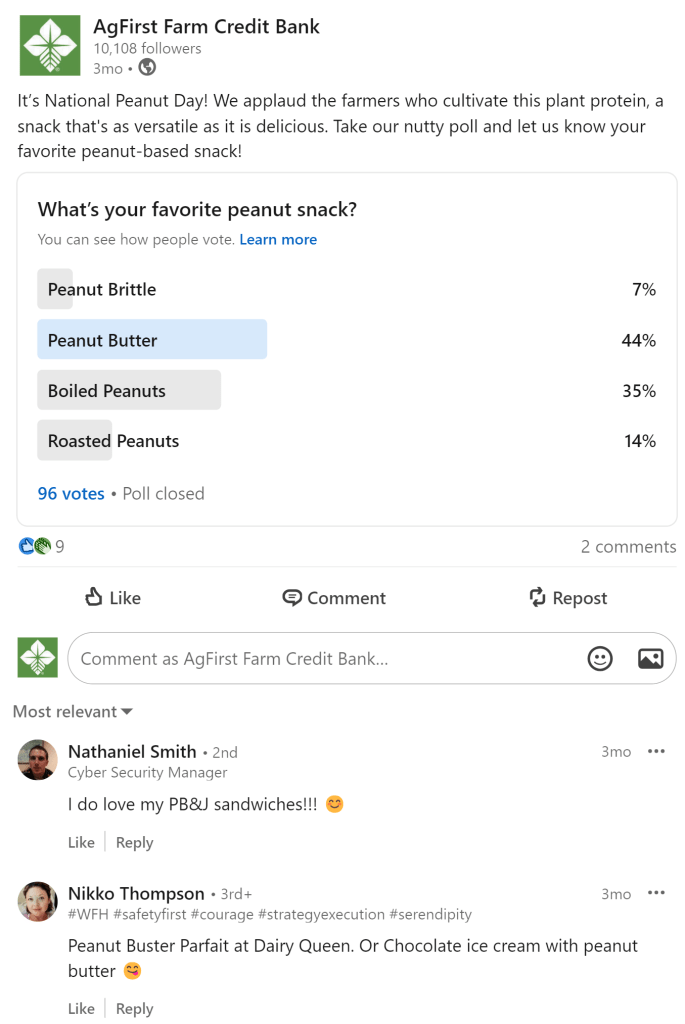Click the AgFirst logo beside the post header
This screenshot has width=685, height=1024.
tap(49, 46)
